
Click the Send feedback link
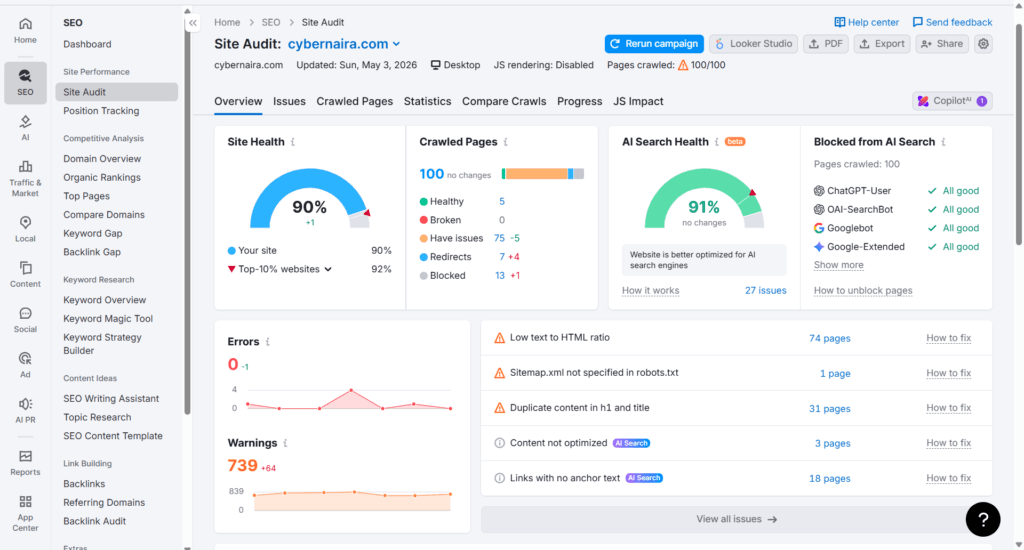click(x=952, y=22)
